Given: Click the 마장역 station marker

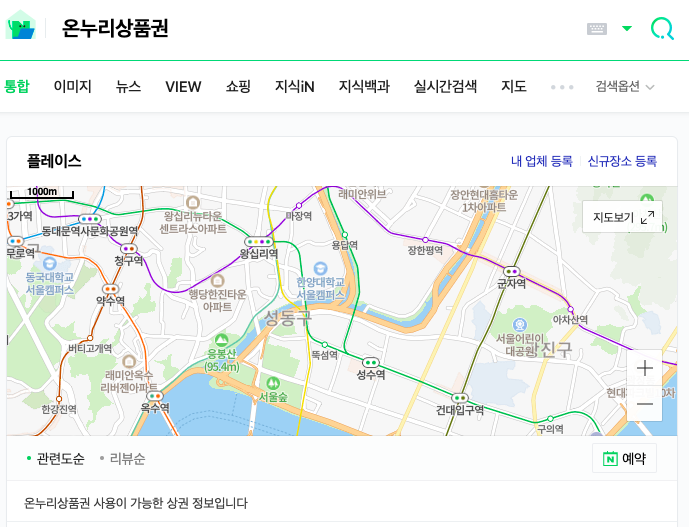Looking at the screenshot, I should tap(299, 205).
